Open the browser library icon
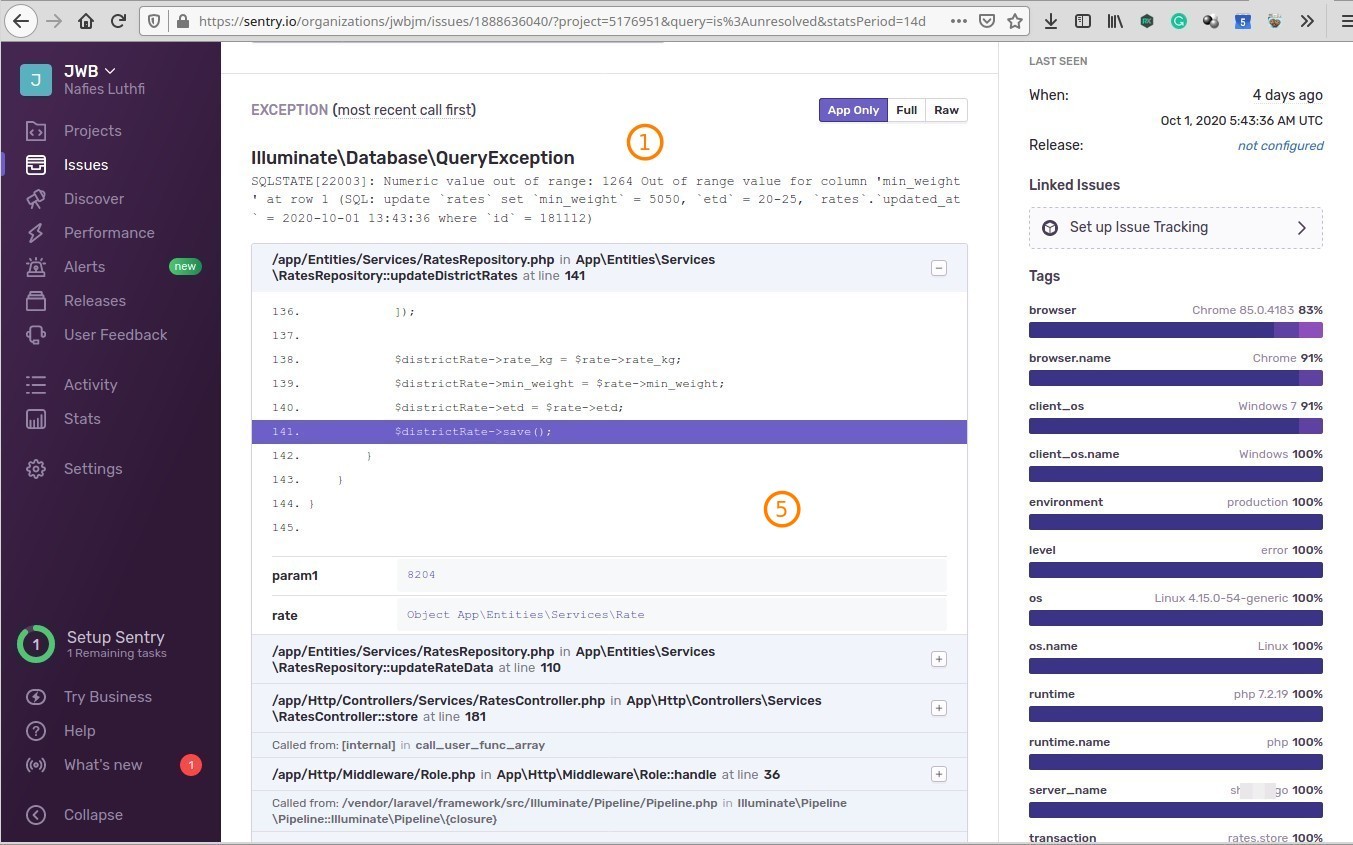Viewport: 1353px width, 845px height. coord(1115,21)
